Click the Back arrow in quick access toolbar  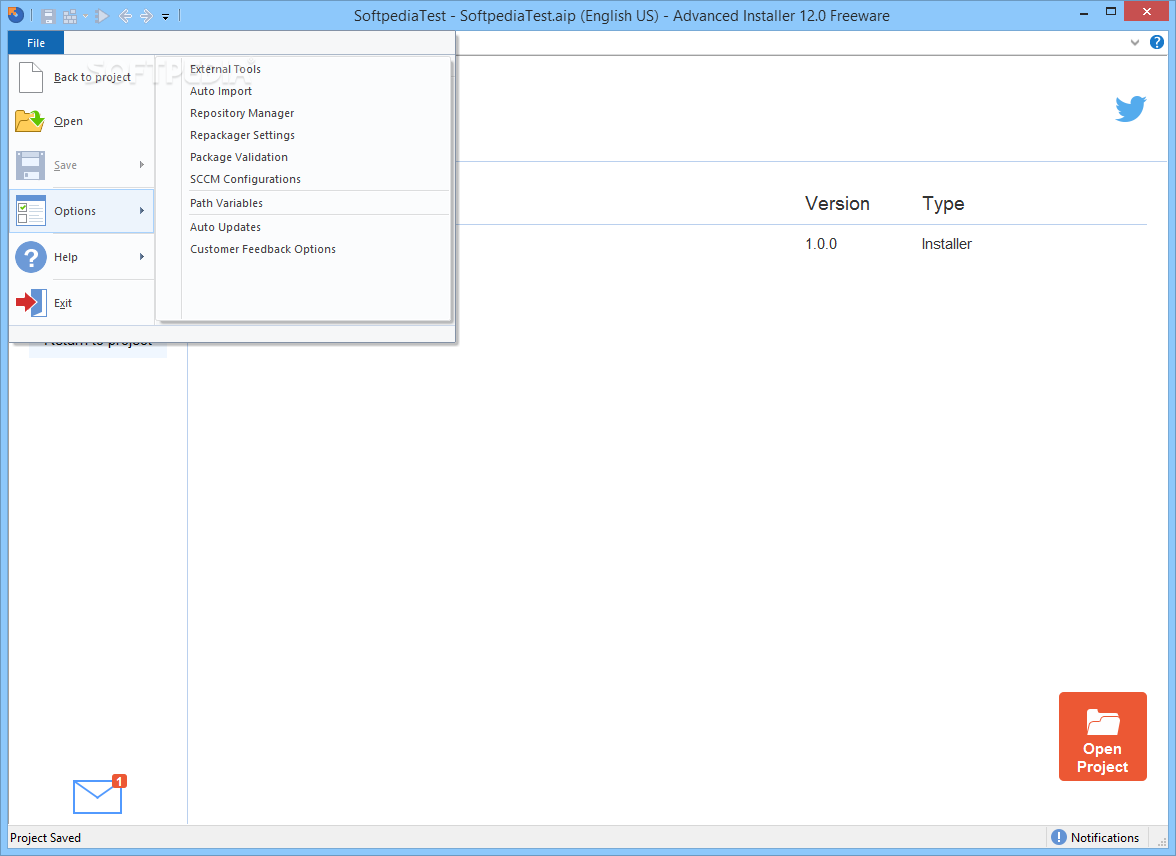pos(125,16)
